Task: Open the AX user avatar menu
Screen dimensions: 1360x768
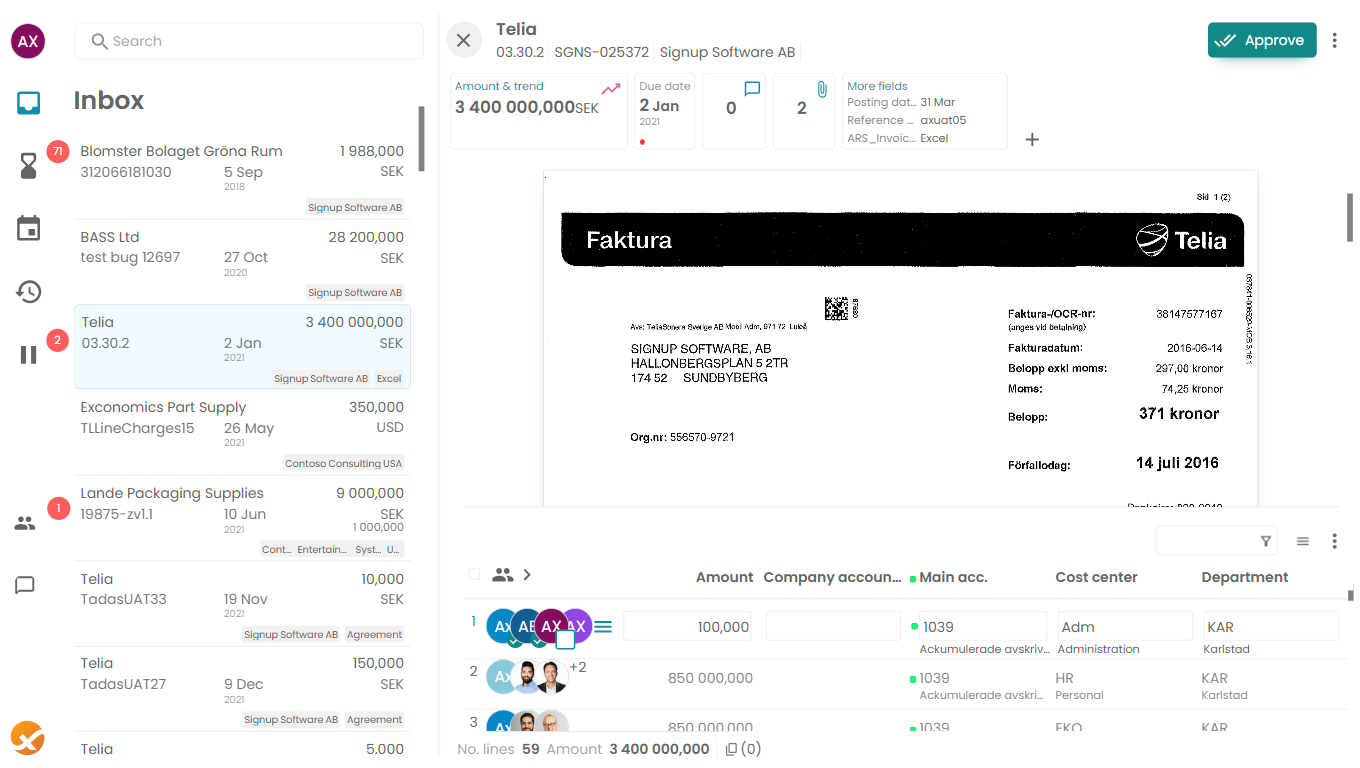Action: point(28,41)
